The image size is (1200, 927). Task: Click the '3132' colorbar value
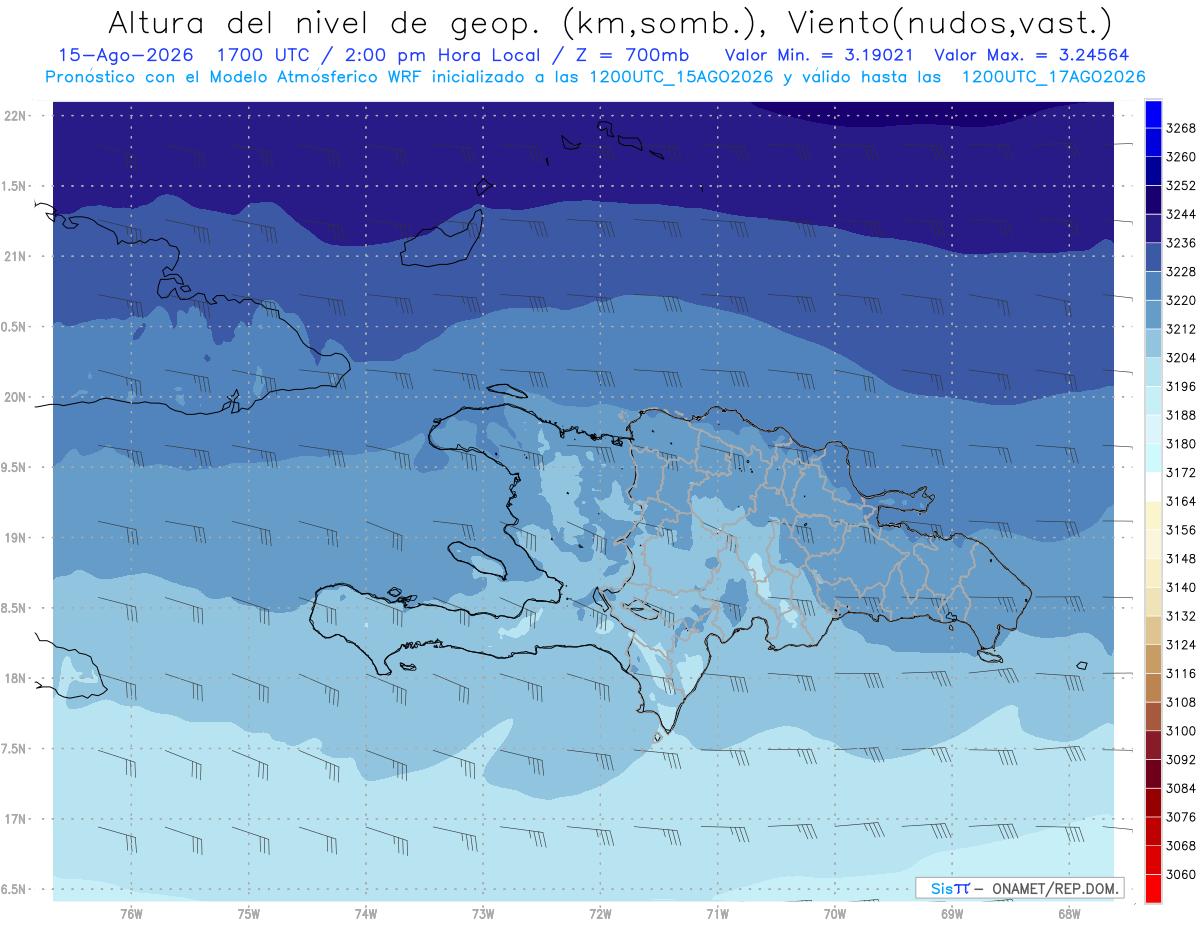[1181, 616]
